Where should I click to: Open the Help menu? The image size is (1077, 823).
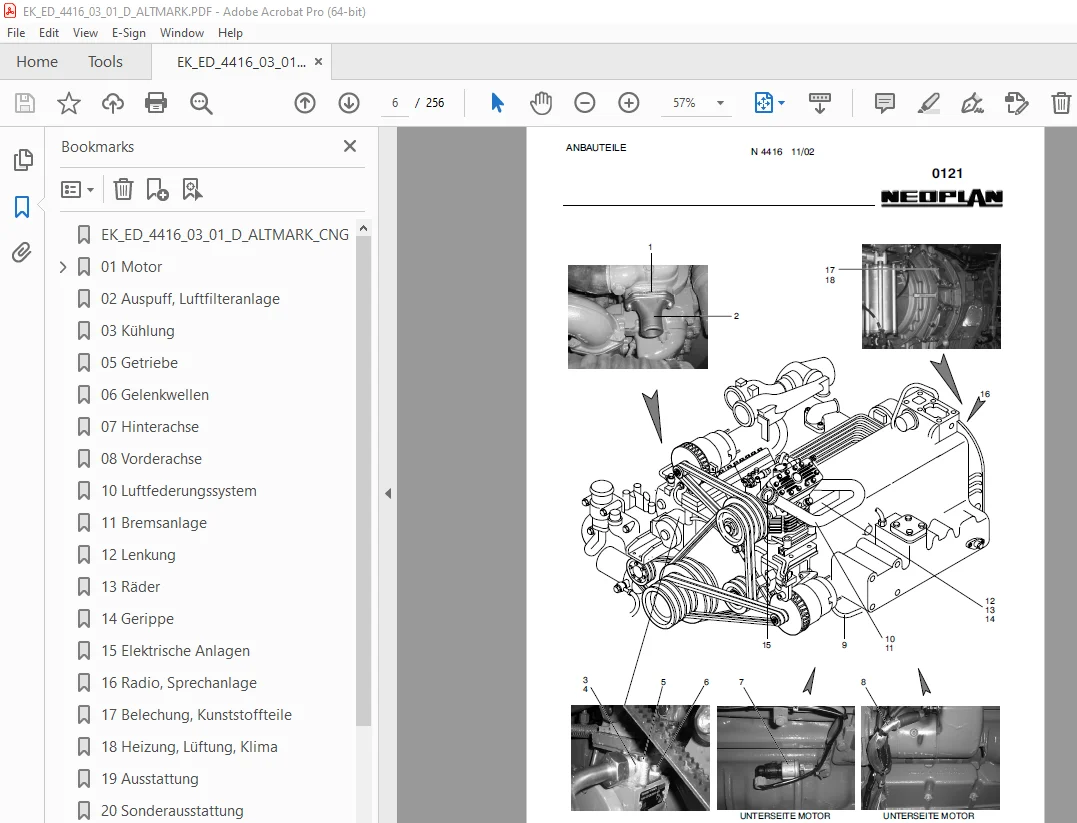tap(230, 32)
